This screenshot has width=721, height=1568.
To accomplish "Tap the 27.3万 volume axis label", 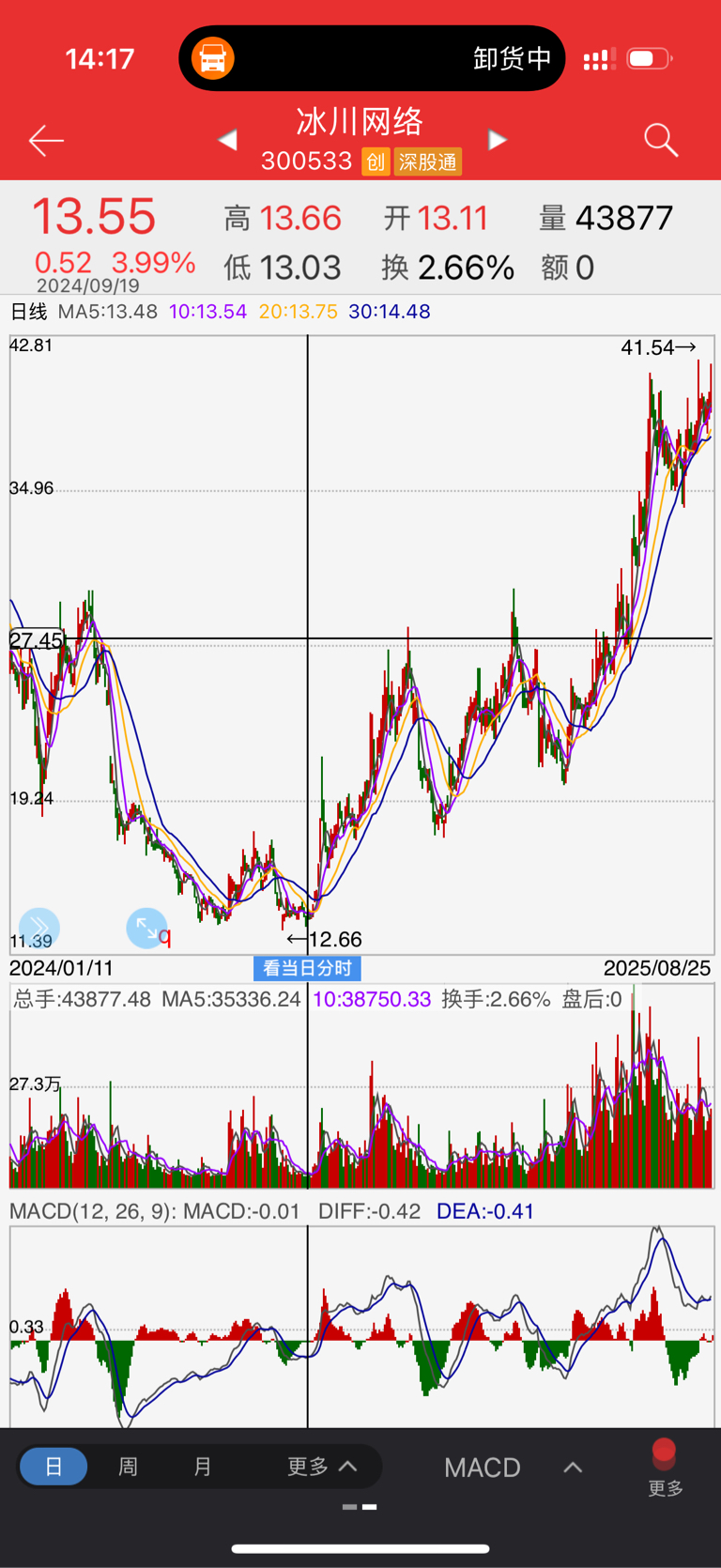I will [x=35, y=1084].
